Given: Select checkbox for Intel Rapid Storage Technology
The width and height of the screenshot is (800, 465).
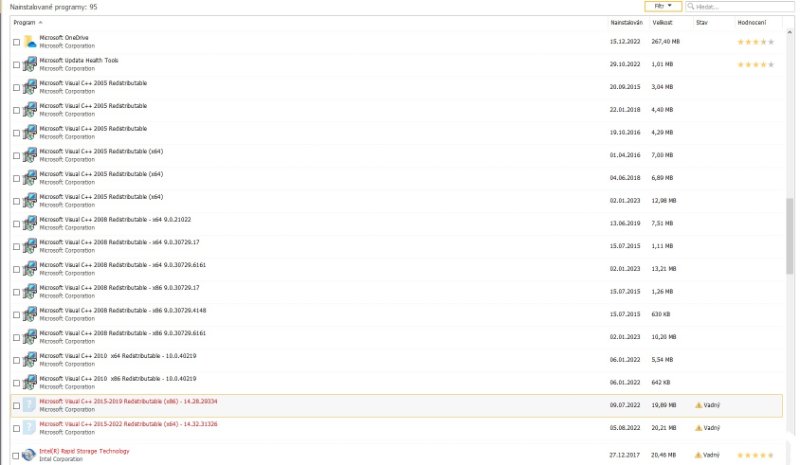Looking at the screenshot, I should [x=16, y=455].
